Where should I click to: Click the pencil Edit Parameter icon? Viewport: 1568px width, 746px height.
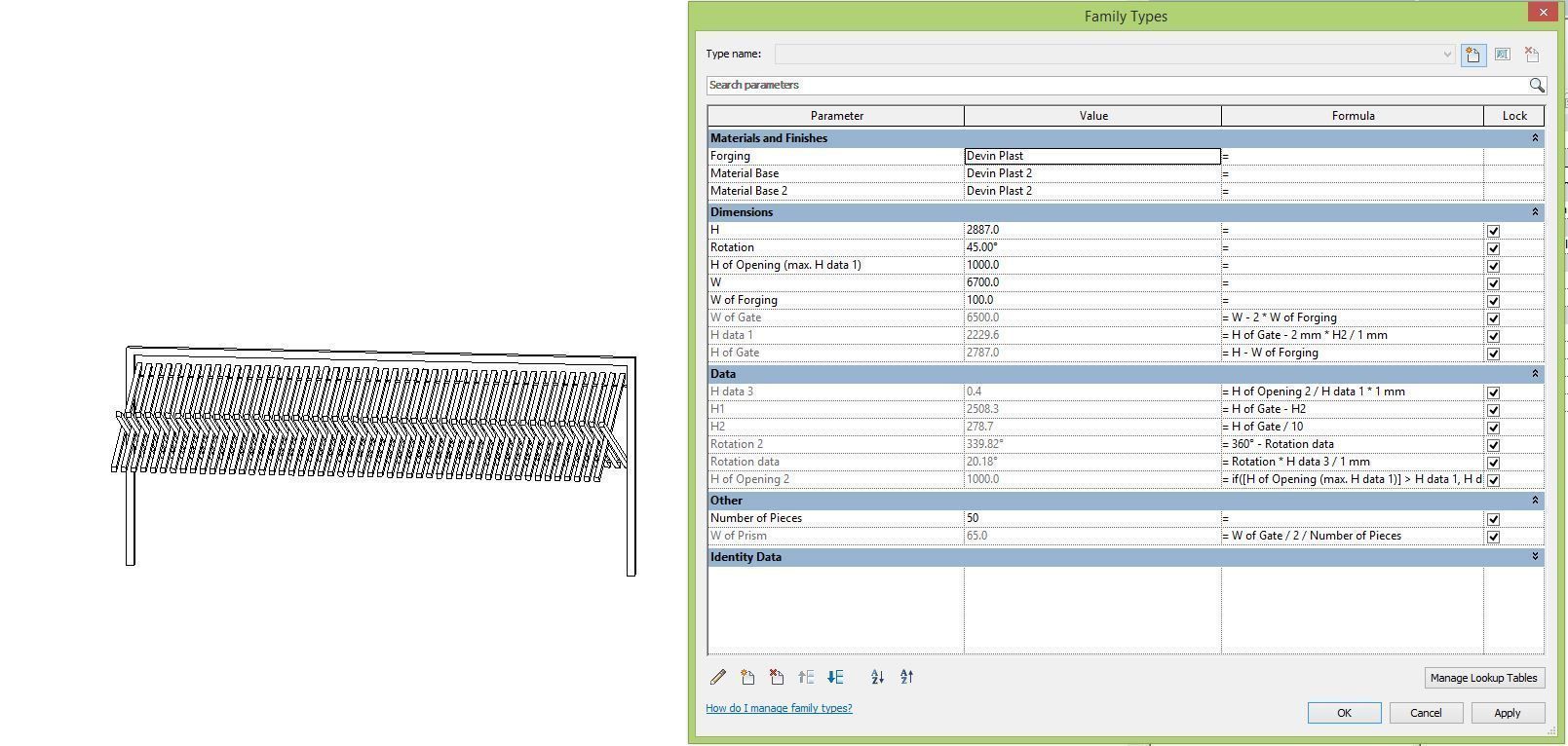(x=718, y=677)
